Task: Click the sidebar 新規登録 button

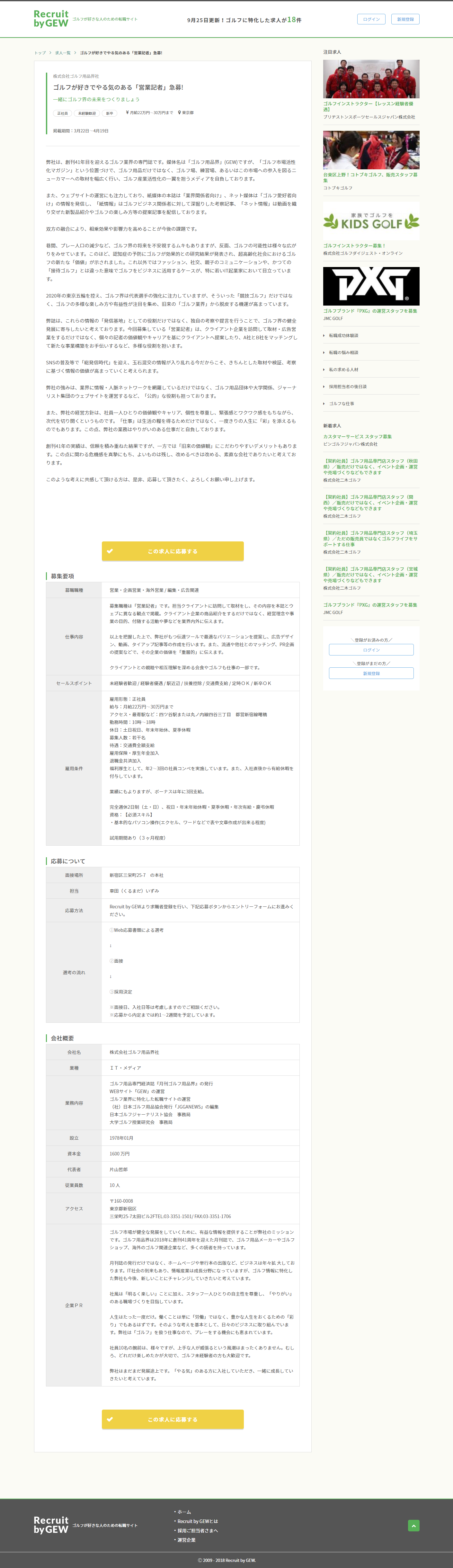Action: pos(371,673)
